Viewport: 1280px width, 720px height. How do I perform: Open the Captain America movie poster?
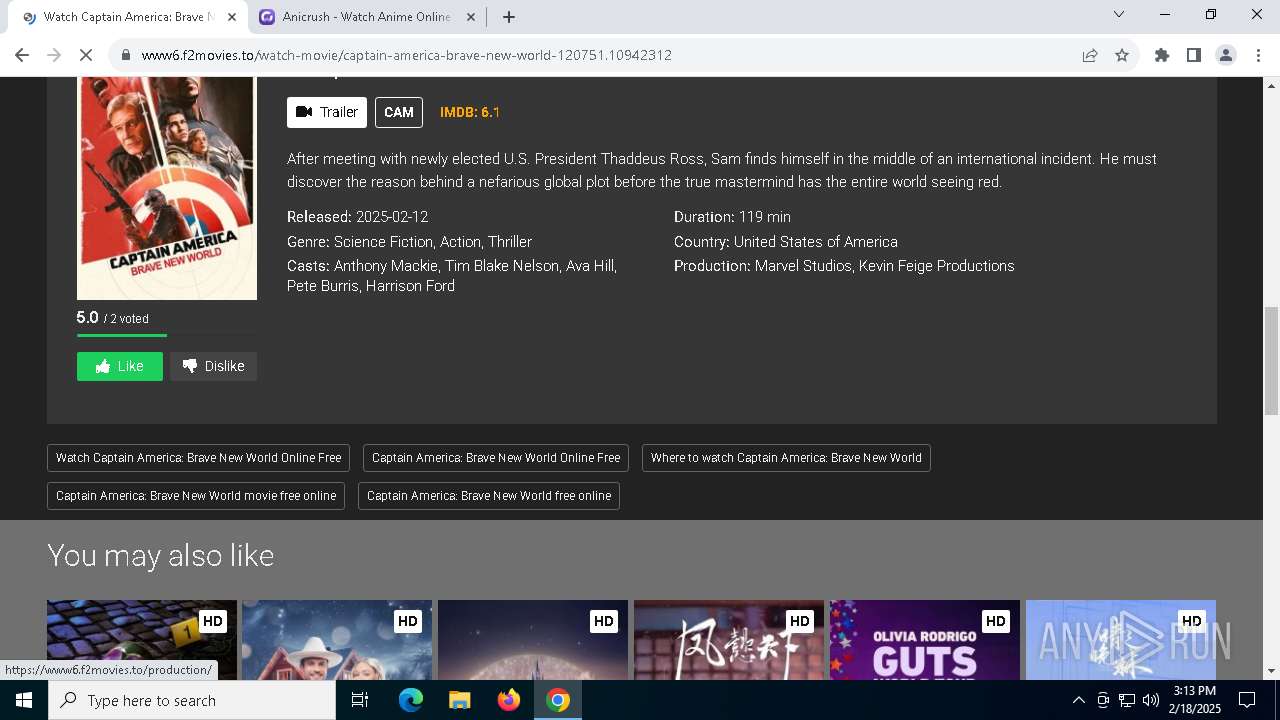[167, 188]
